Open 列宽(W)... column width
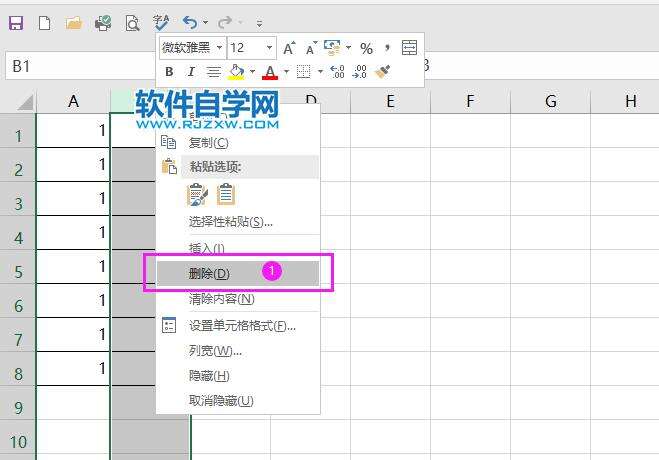 click(x=238, y=350)
